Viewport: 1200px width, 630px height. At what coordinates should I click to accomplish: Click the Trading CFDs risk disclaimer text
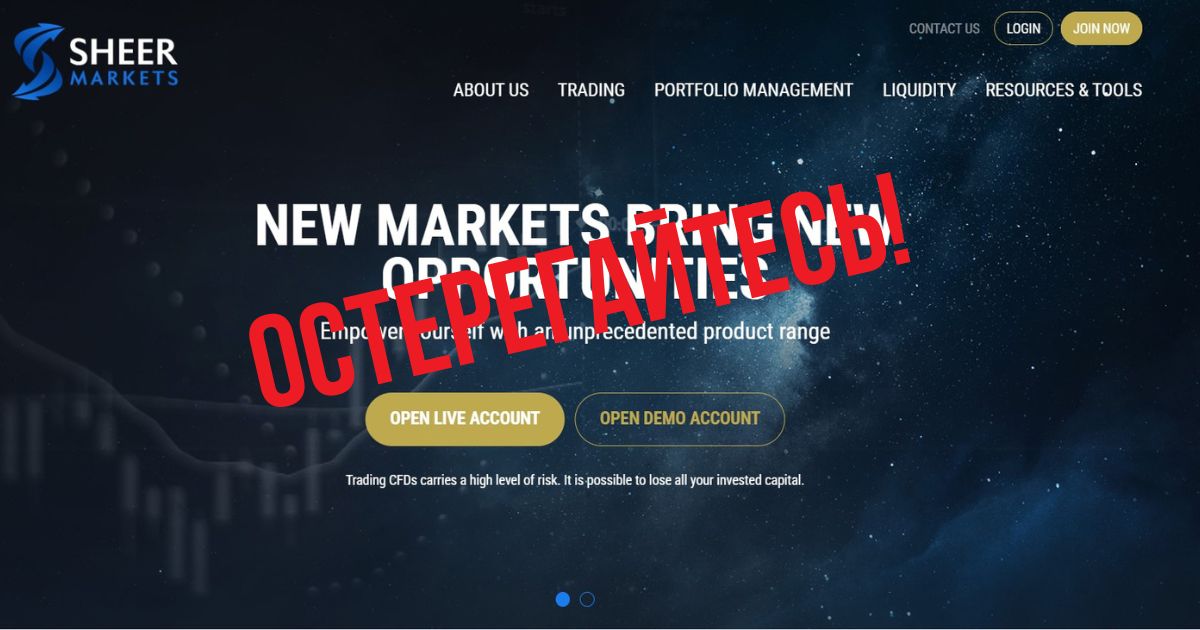click(x=575, y=480)
